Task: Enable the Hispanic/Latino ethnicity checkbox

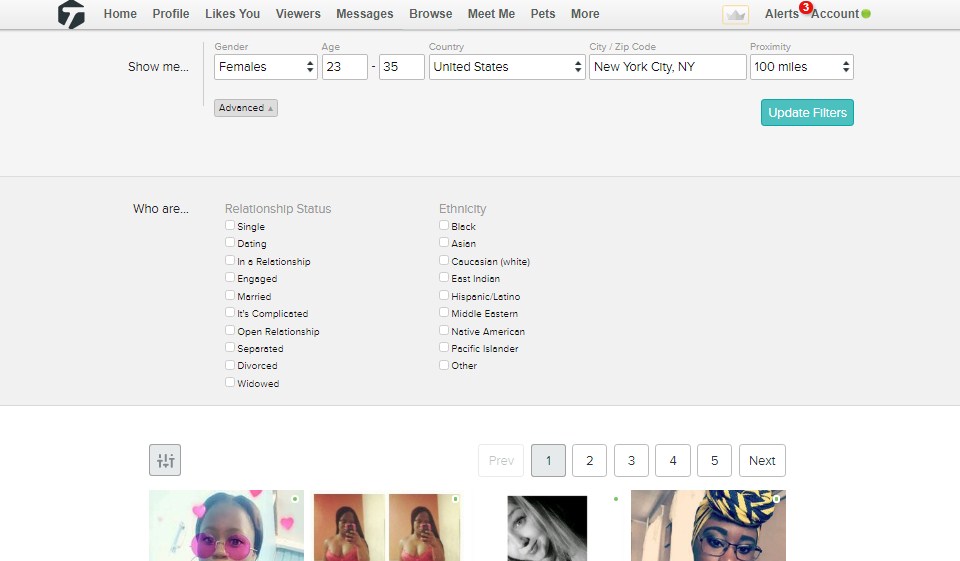Action: point(444,296)
